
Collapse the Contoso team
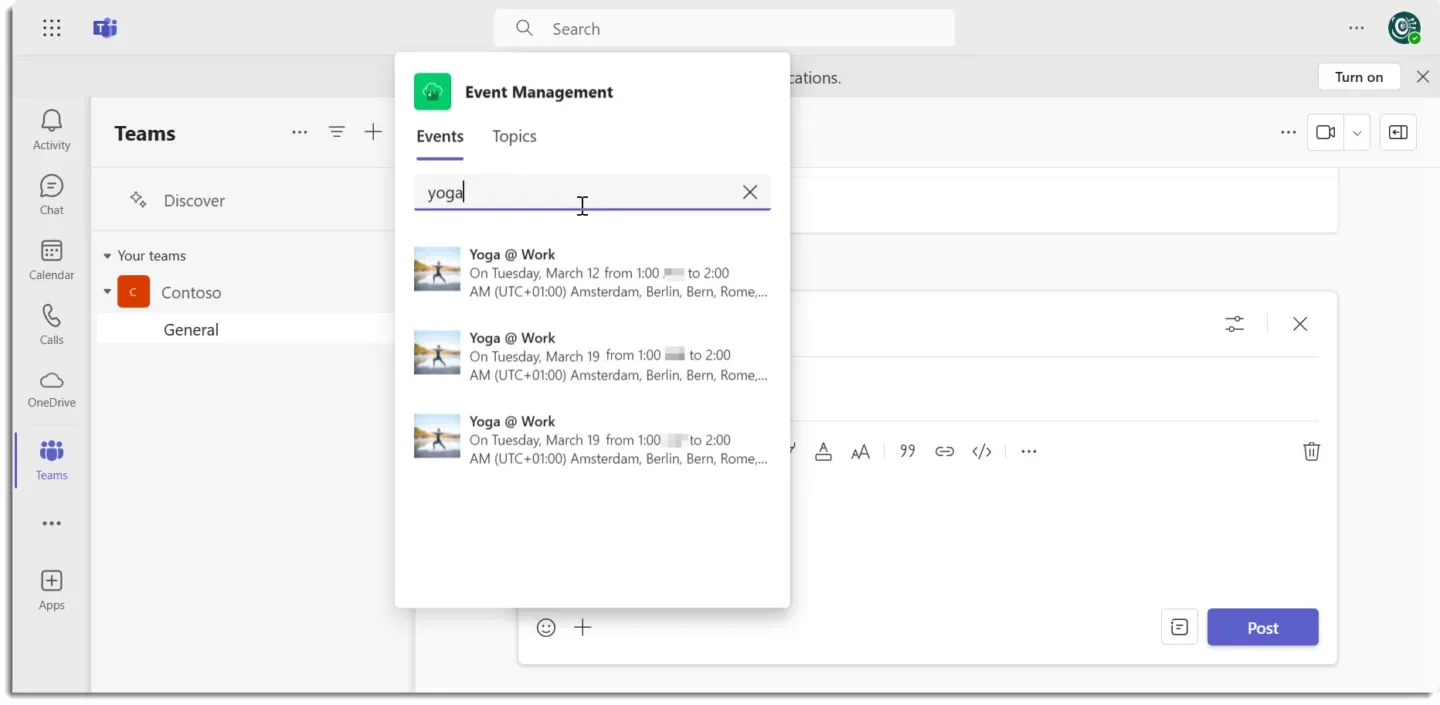coord(108,293)
